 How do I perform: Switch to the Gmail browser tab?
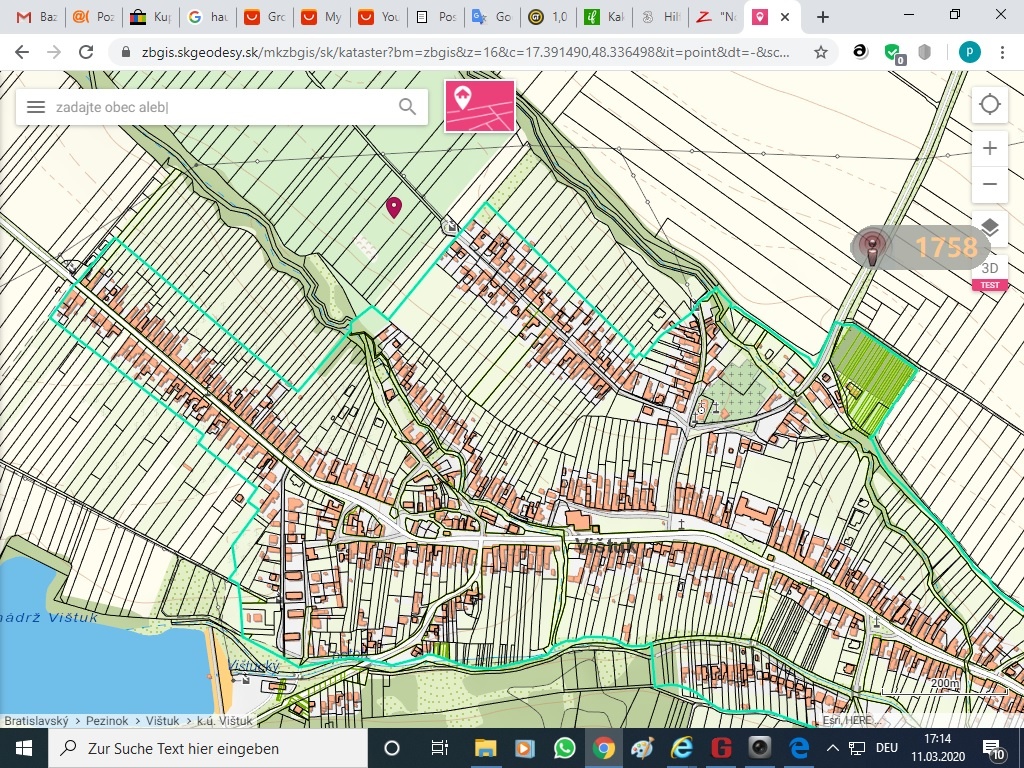[x=35, y=17]
